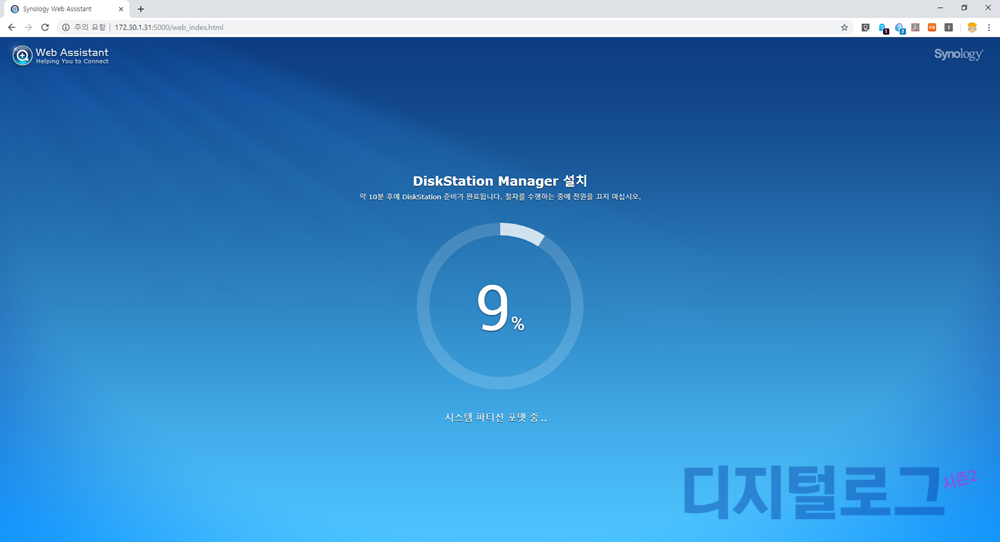The height and width of the screenshot is (542, 1000).
Task: Reload the page with the refresh icon
Action: (45, 27)
